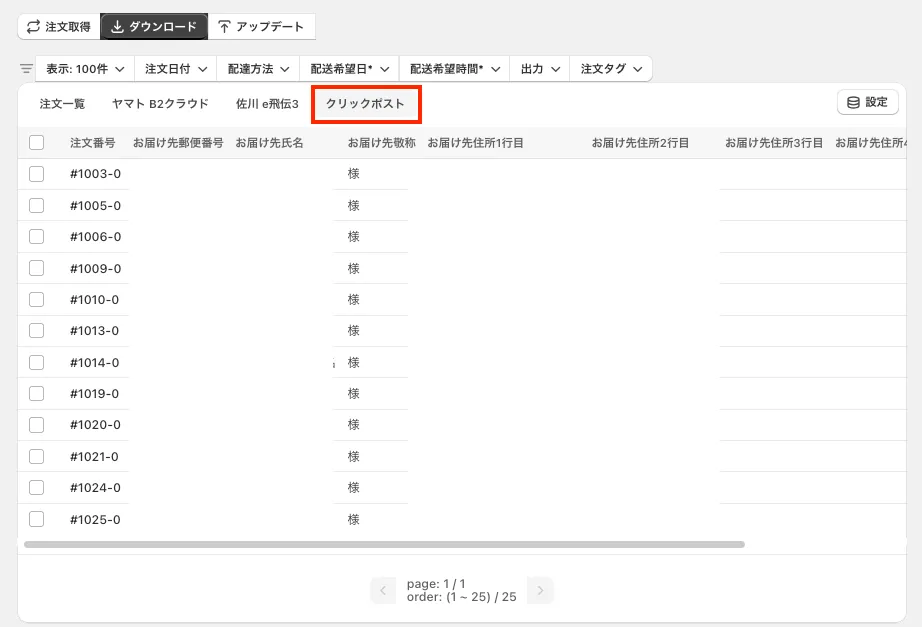Expand the 表示: 100件 dropdown

click(85, 69)
